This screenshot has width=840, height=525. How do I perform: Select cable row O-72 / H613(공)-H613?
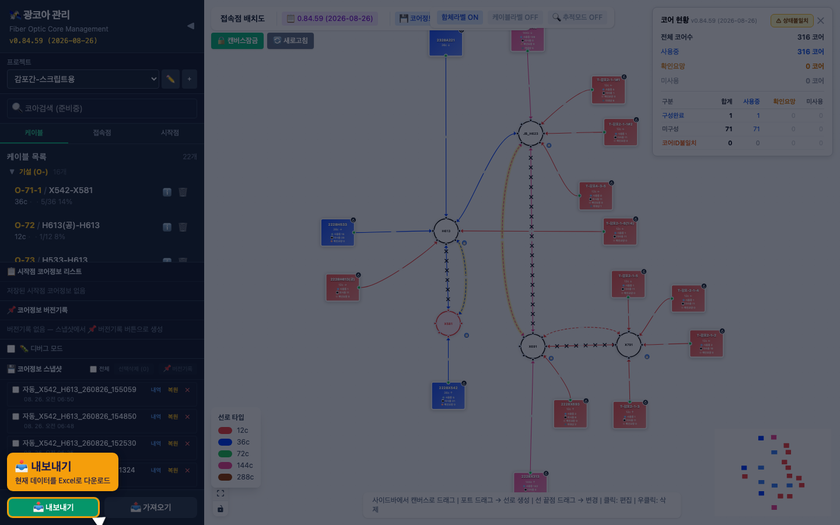pos(102,231)
